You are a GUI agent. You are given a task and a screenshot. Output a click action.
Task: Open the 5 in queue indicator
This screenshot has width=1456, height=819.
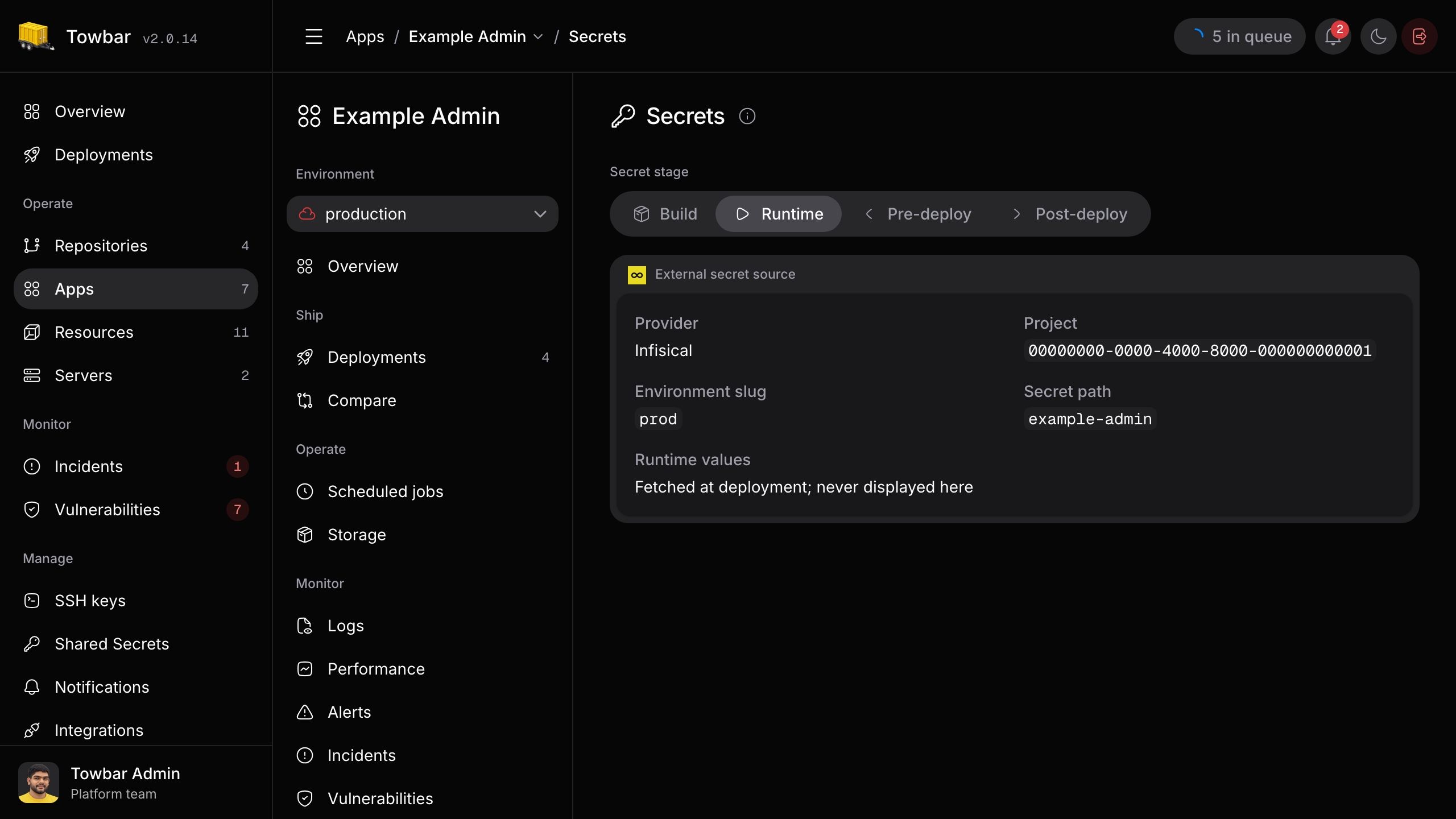[1239, 36]
